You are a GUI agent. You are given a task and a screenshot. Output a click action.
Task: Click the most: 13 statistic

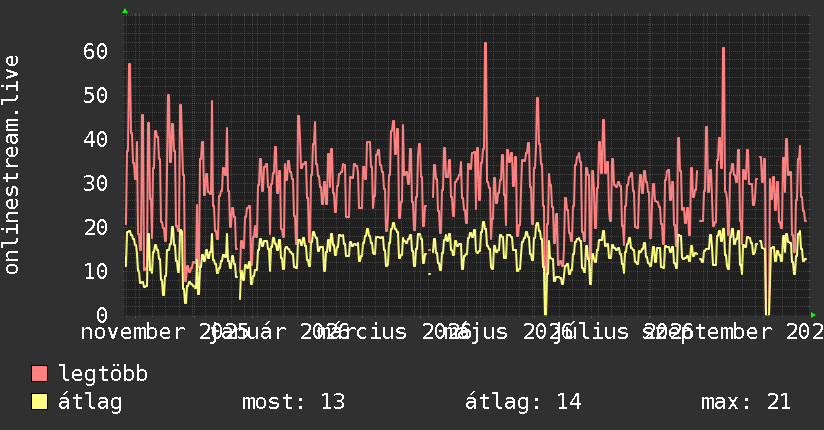click(293, 402)
